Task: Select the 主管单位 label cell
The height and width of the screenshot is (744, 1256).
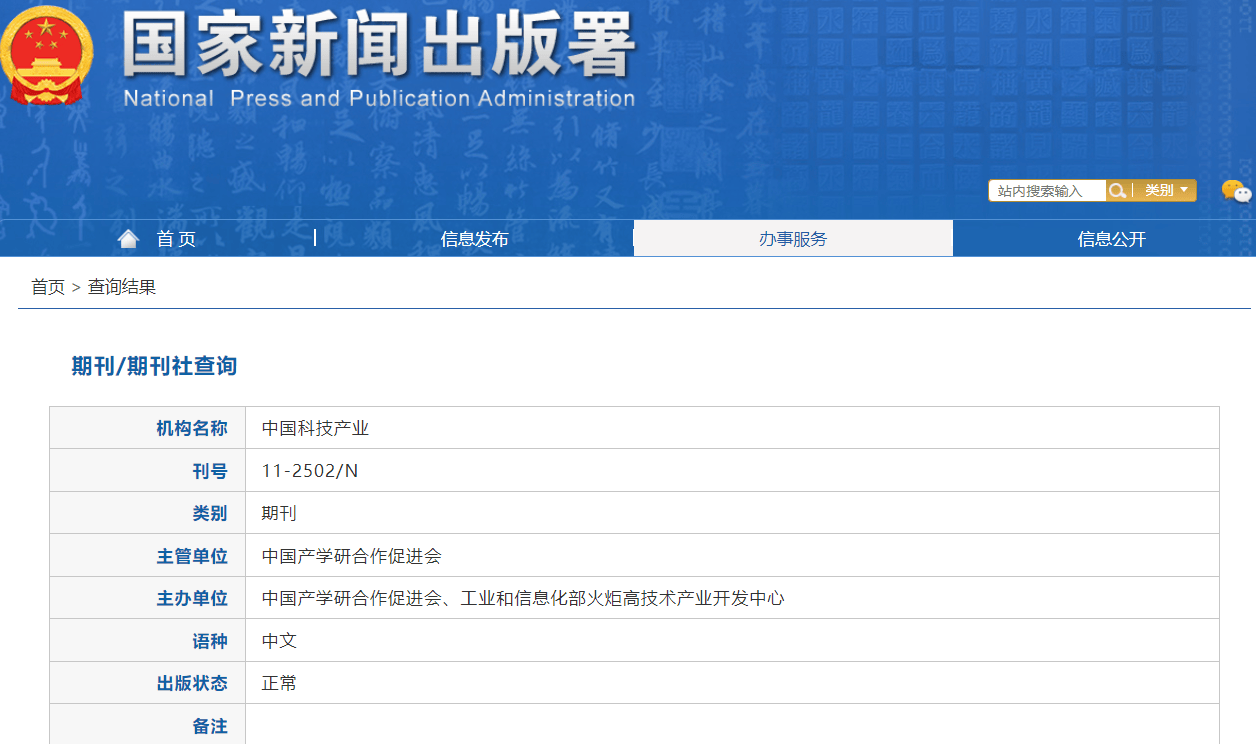Action: [x=148, y=555]
